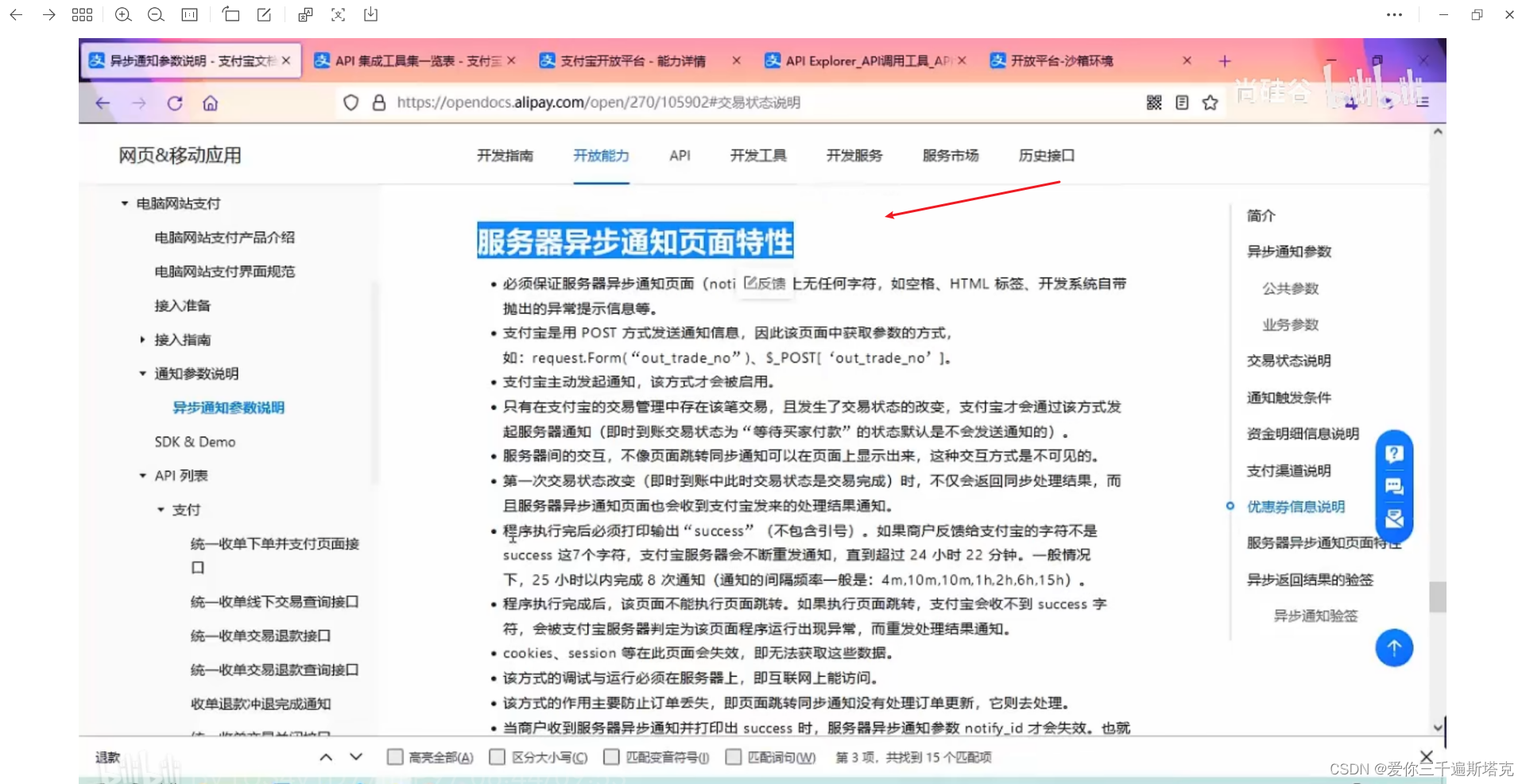Toggle the 匹配词句 checkbox
The image size is (1526, 784).
click(x=734, y=757)
